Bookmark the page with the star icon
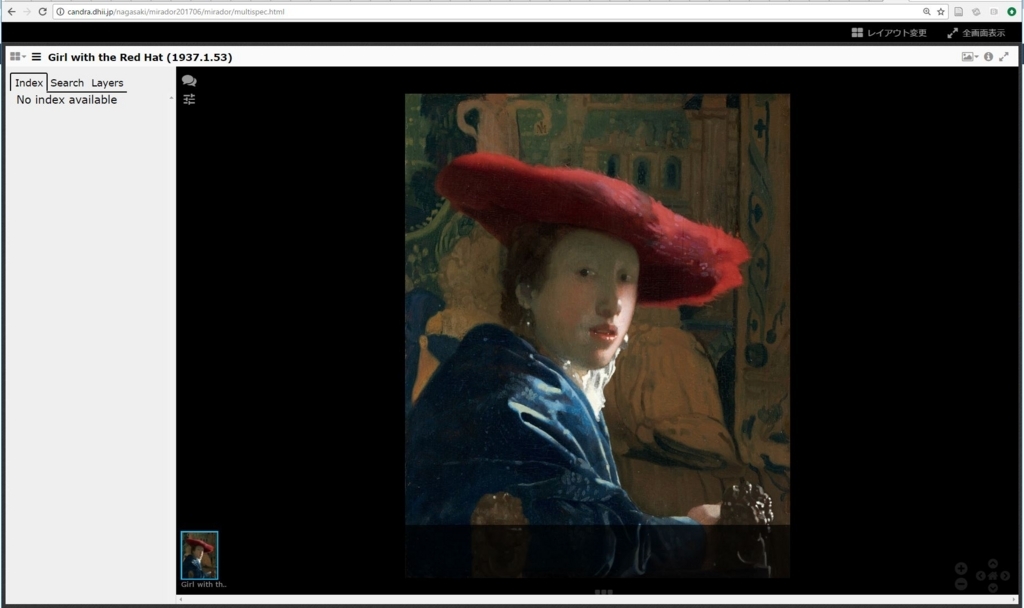This screenshot has height=608, width=1024. [x=941, y=11]
